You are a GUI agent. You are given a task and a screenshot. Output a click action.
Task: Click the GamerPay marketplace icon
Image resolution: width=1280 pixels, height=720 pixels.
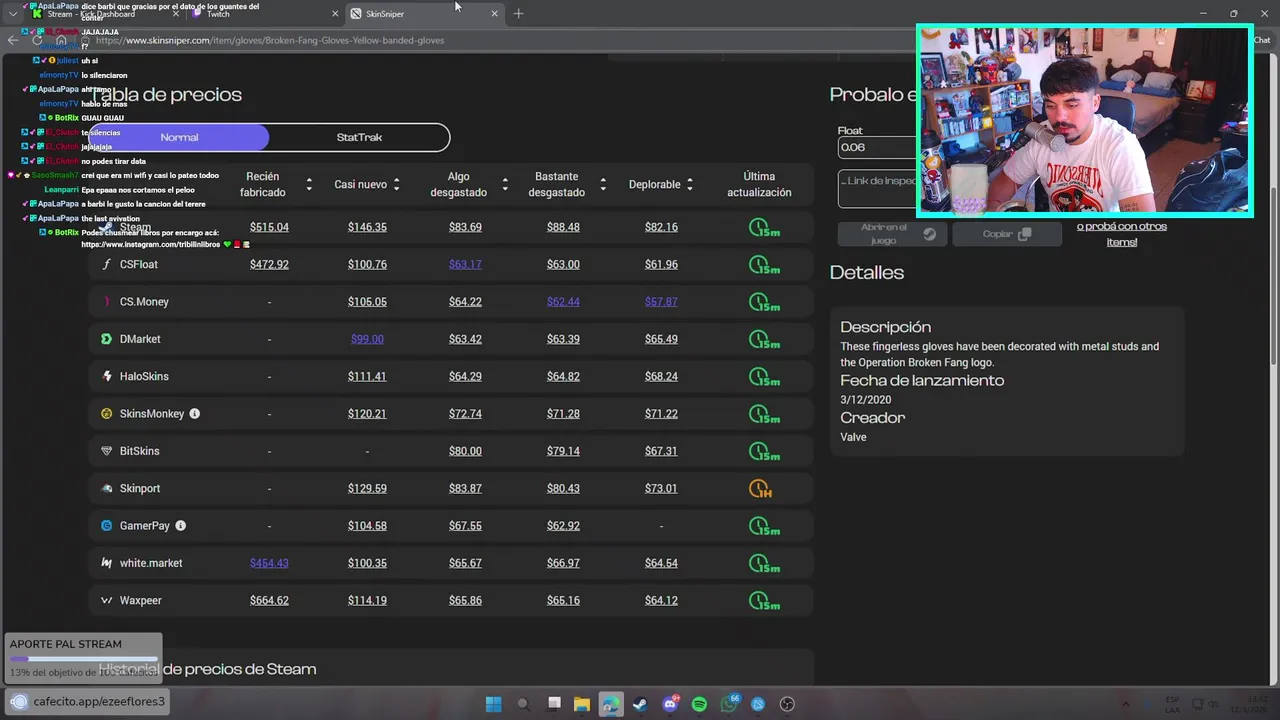point(107,526)
